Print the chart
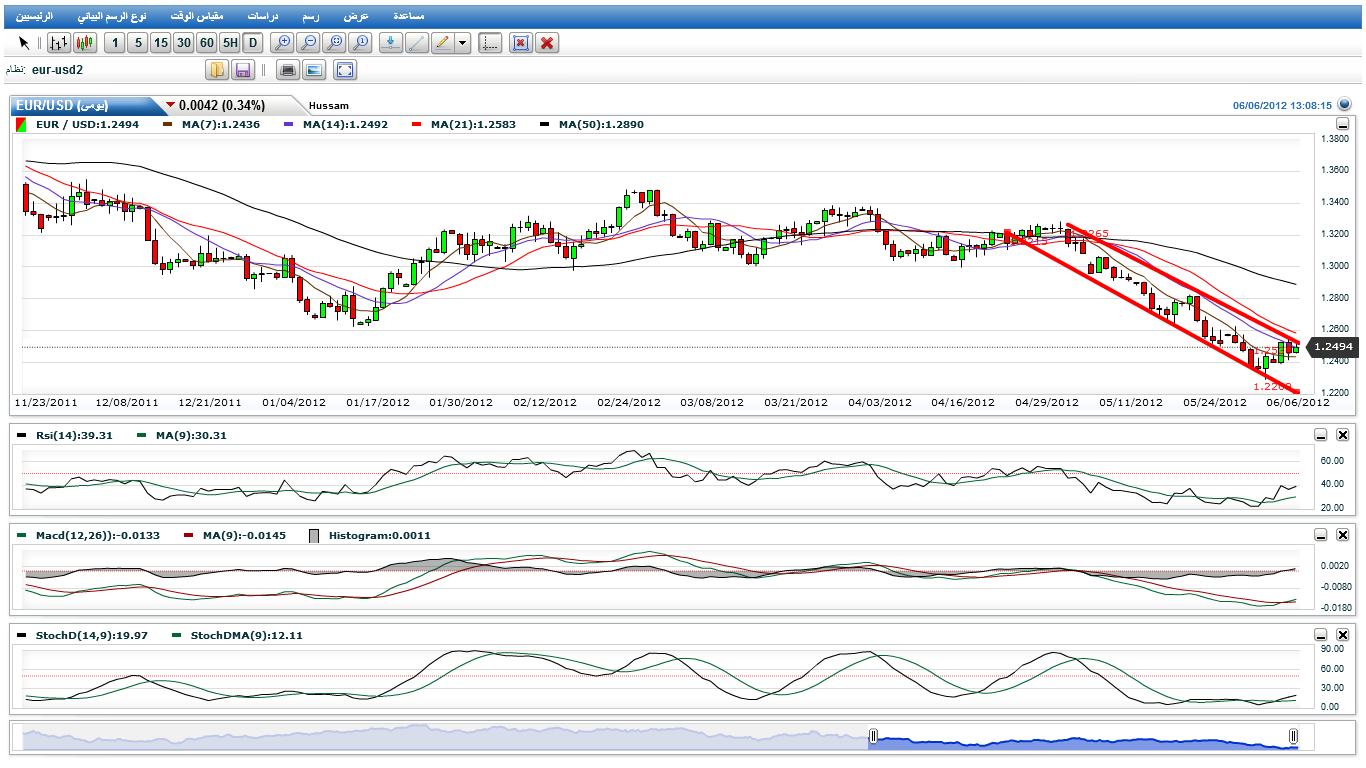 coord(289,70)
